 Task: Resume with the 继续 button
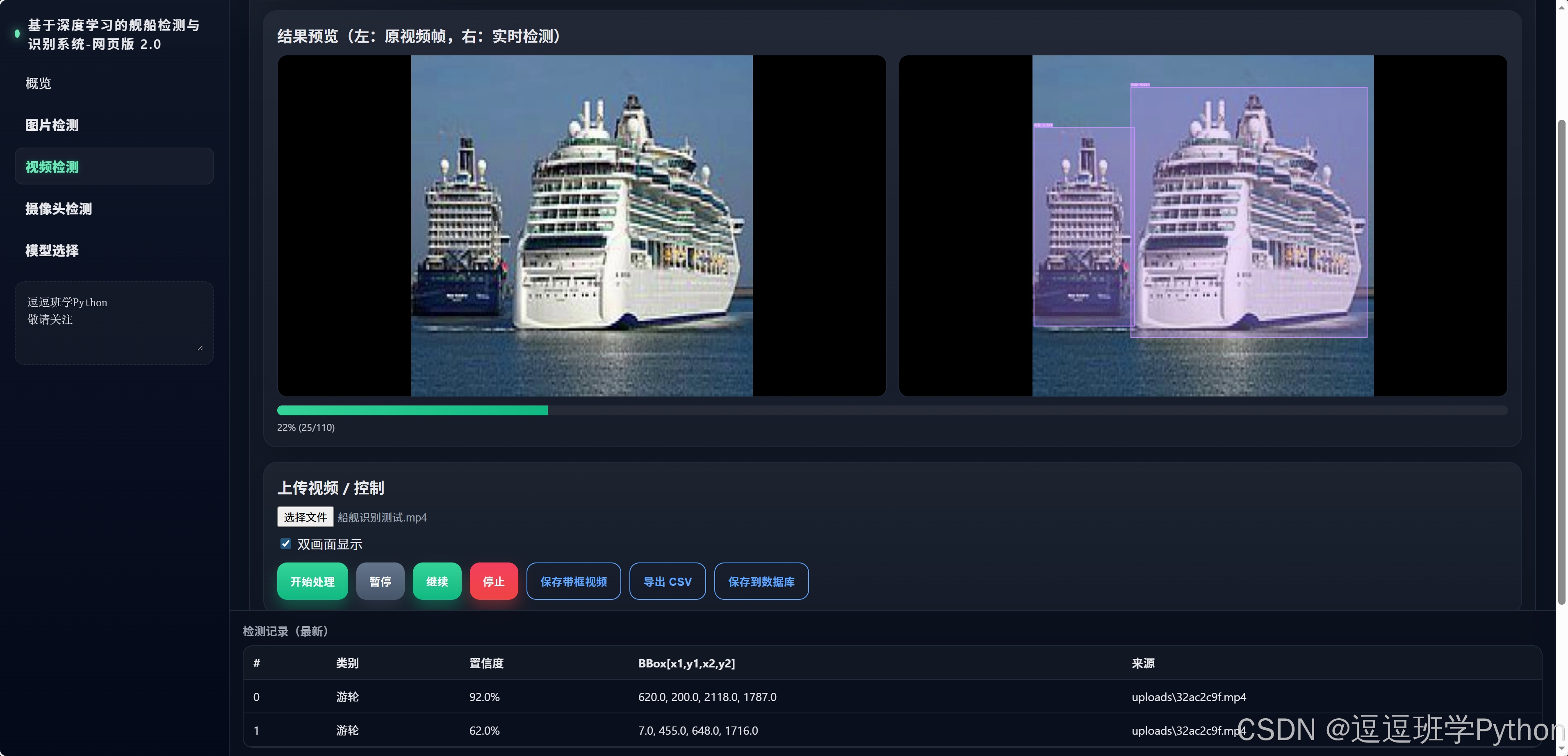pyautogui.click(x=436, y=581)
